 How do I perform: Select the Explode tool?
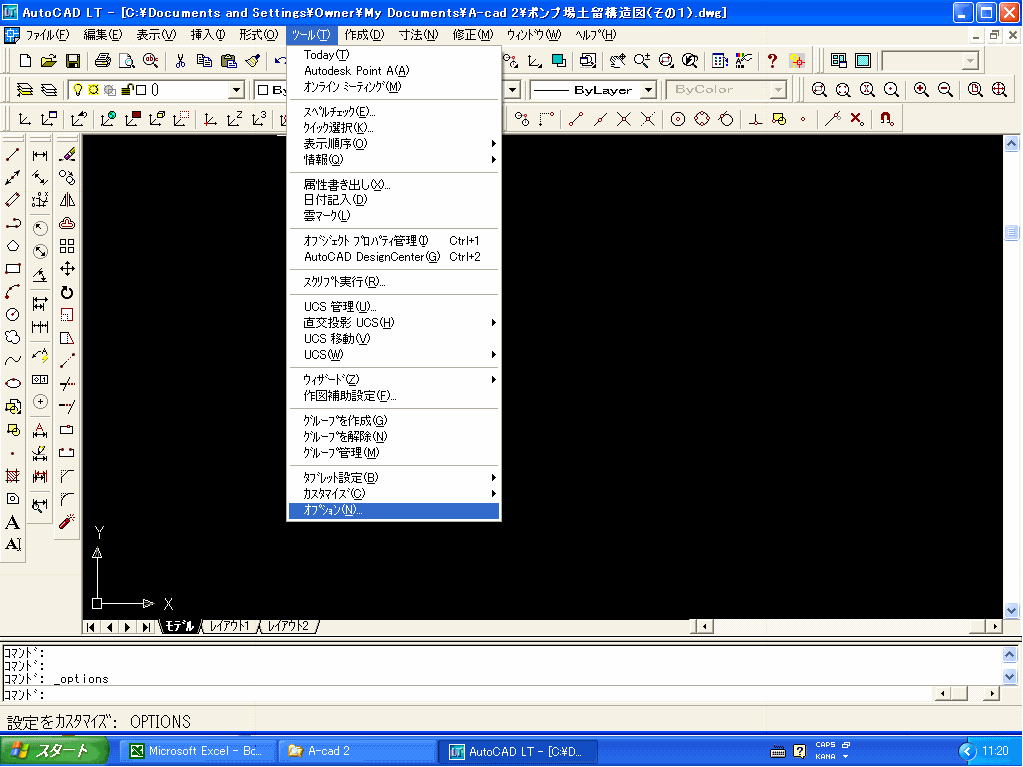[x=67, y=522]
